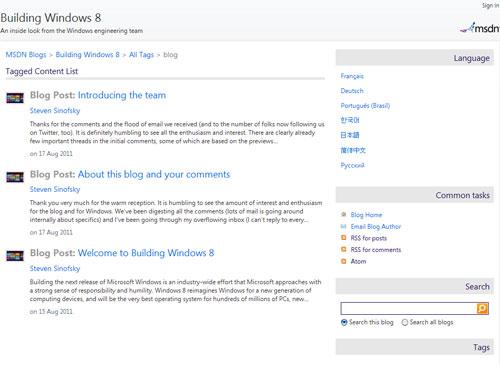Click the blog search text field

coord(409,308)
